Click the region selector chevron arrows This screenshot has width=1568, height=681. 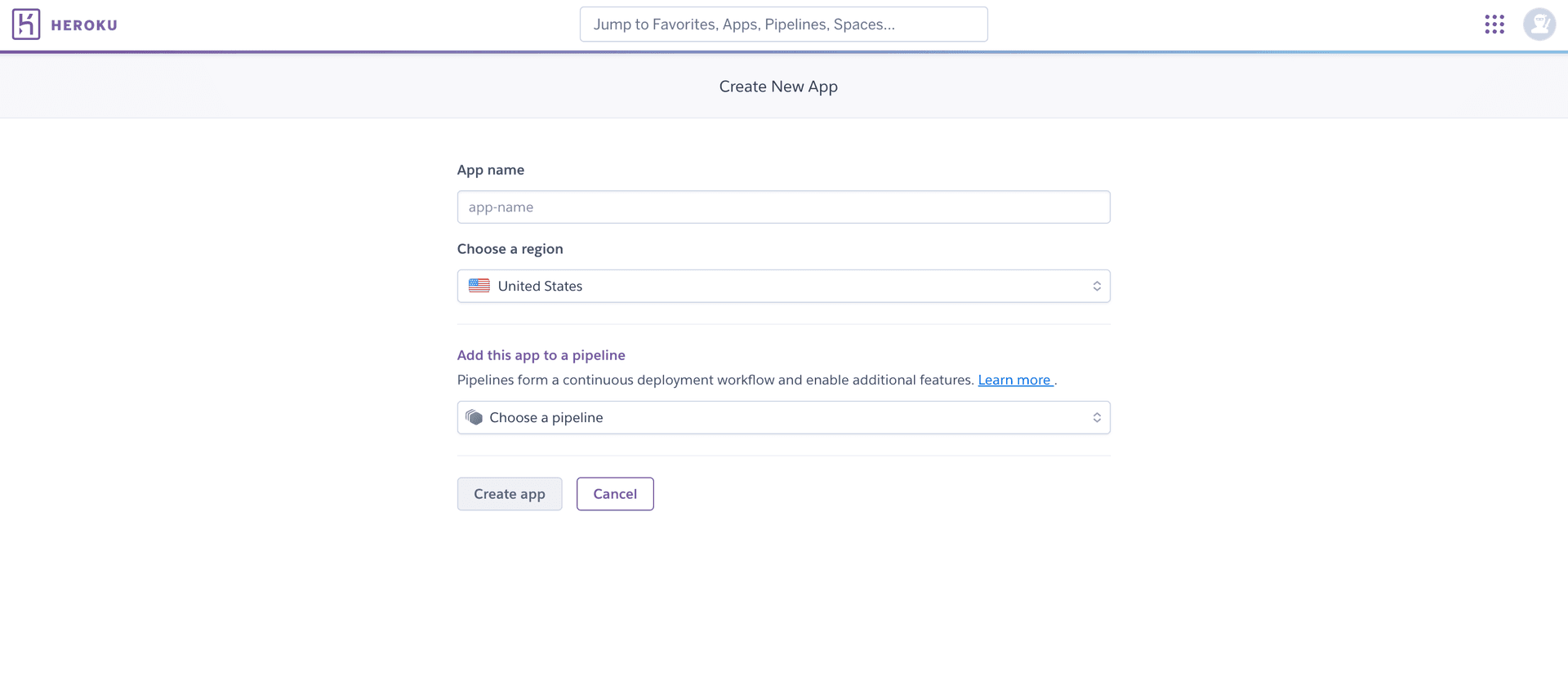(x=1098, y=285)
